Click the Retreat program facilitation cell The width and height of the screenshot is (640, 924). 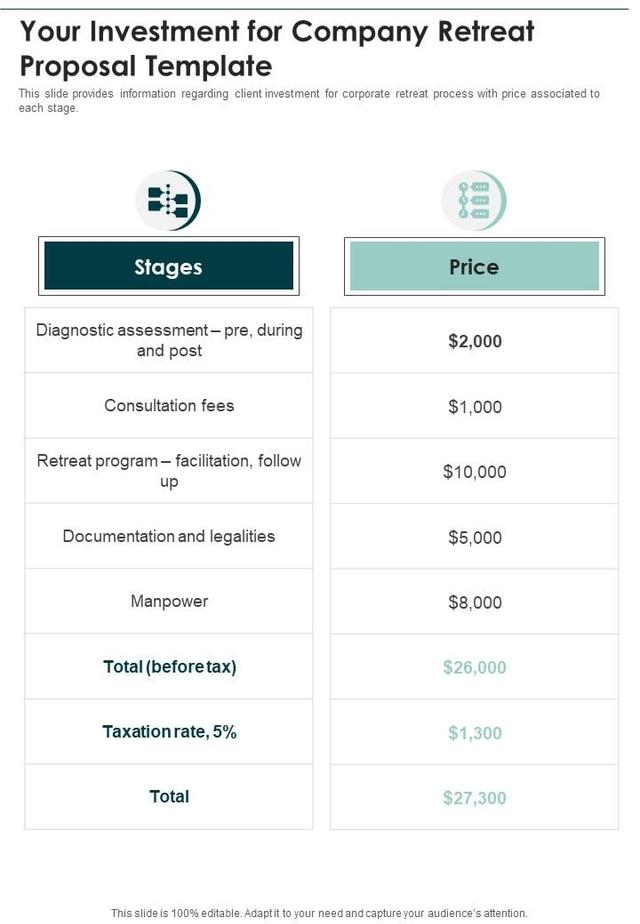tap(169, 471)
